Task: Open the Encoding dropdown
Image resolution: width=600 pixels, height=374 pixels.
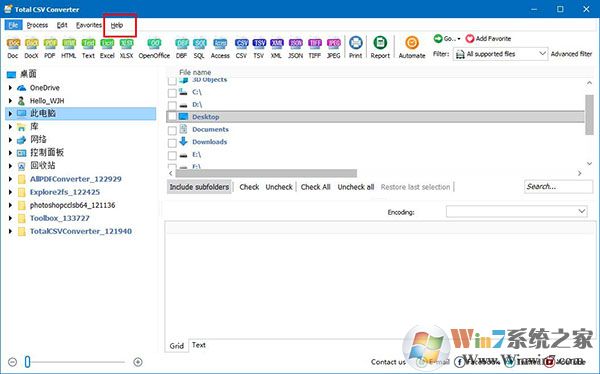Action: click(x=516, y=211)
